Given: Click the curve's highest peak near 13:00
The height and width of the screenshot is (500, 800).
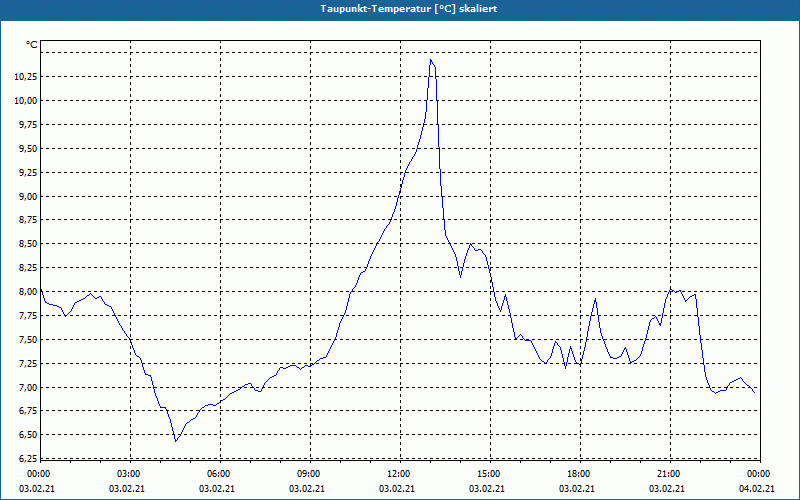Looking at the screenshot, I should tap(431, 60).
